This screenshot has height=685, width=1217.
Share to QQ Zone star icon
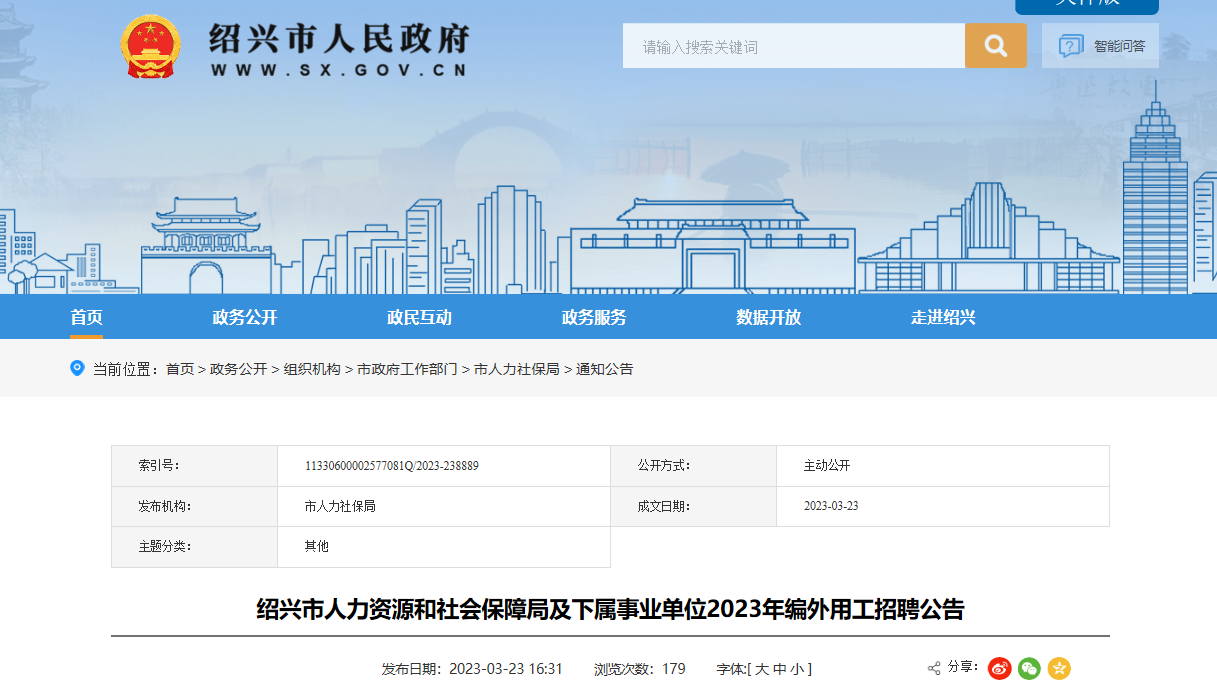coord(1059,668)
